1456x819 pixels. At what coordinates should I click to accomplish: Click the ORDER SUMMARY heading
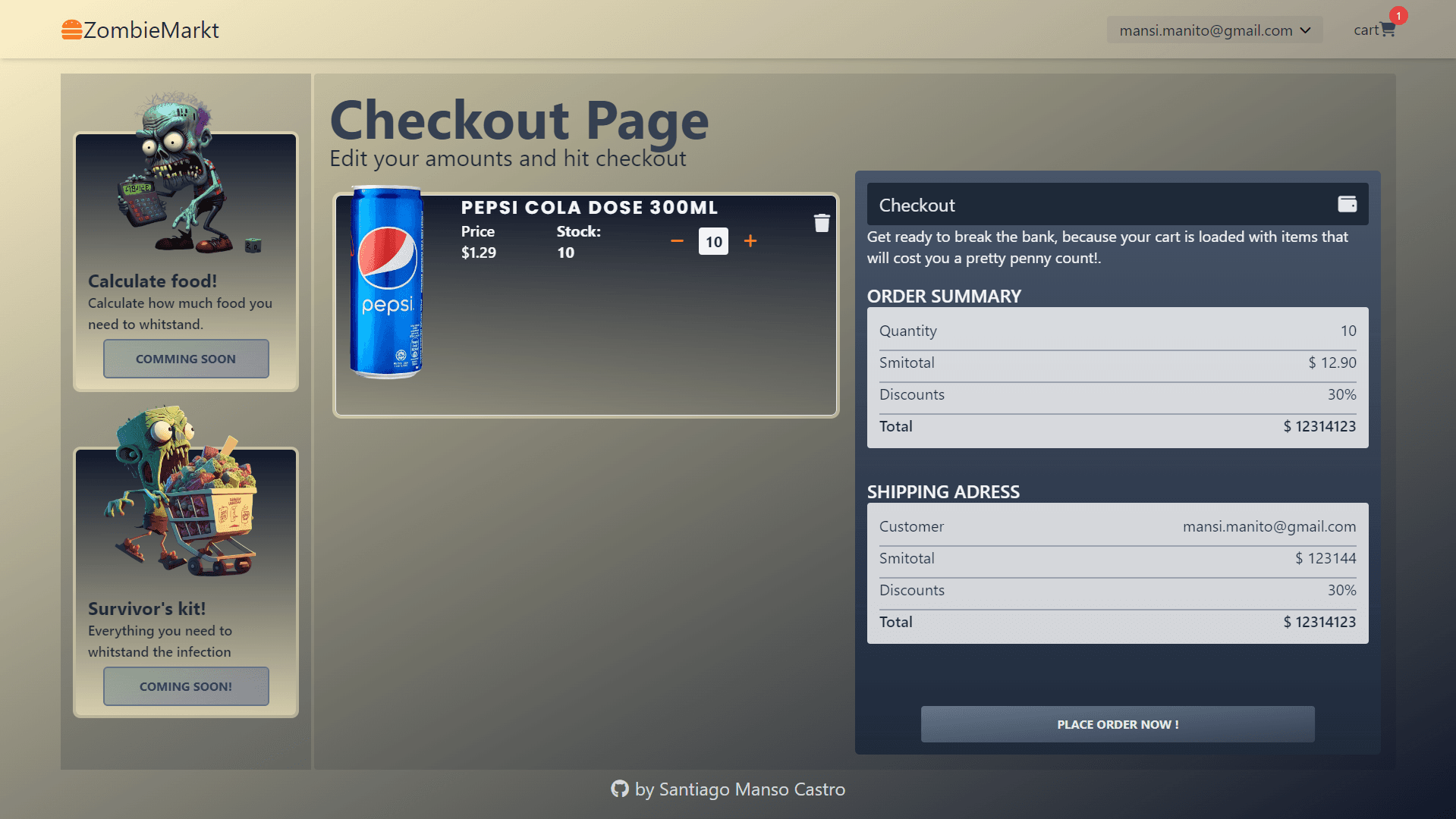(x=944, y=297)
